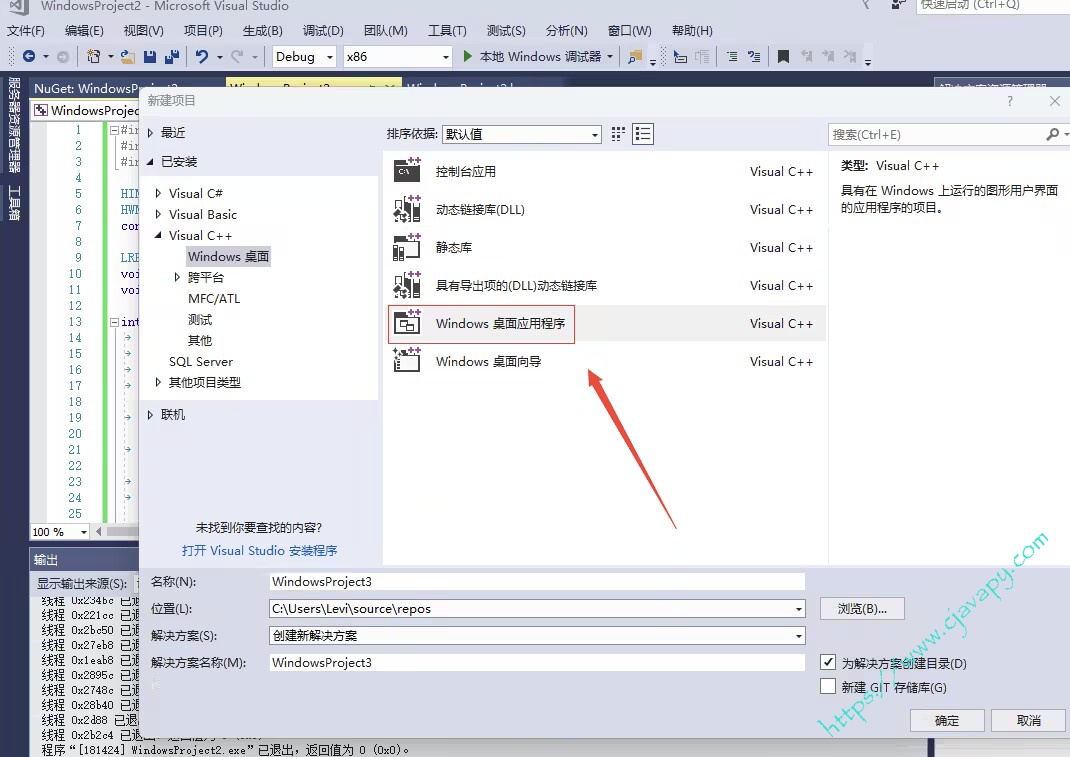Select the SQL Server category
The width and height of the screenshot is (1070, 757).
point(201,362)
